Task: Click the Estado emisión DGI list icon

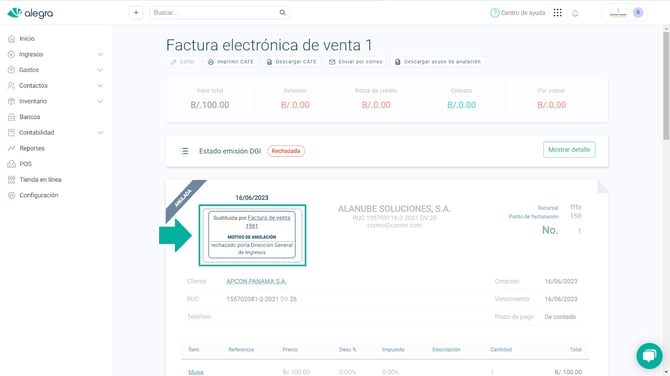Action: click(x=184, y=151)
